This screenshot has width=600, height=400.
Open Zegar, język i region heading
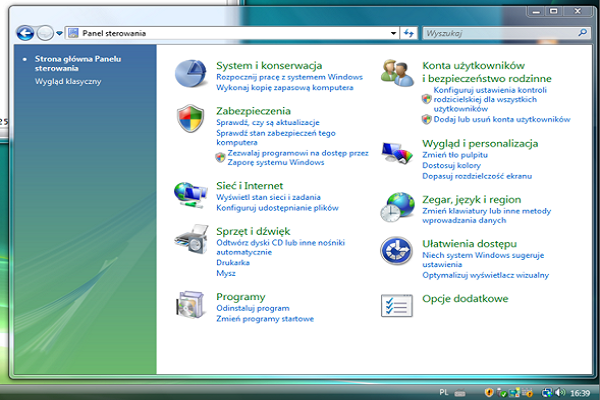(471, 200)
